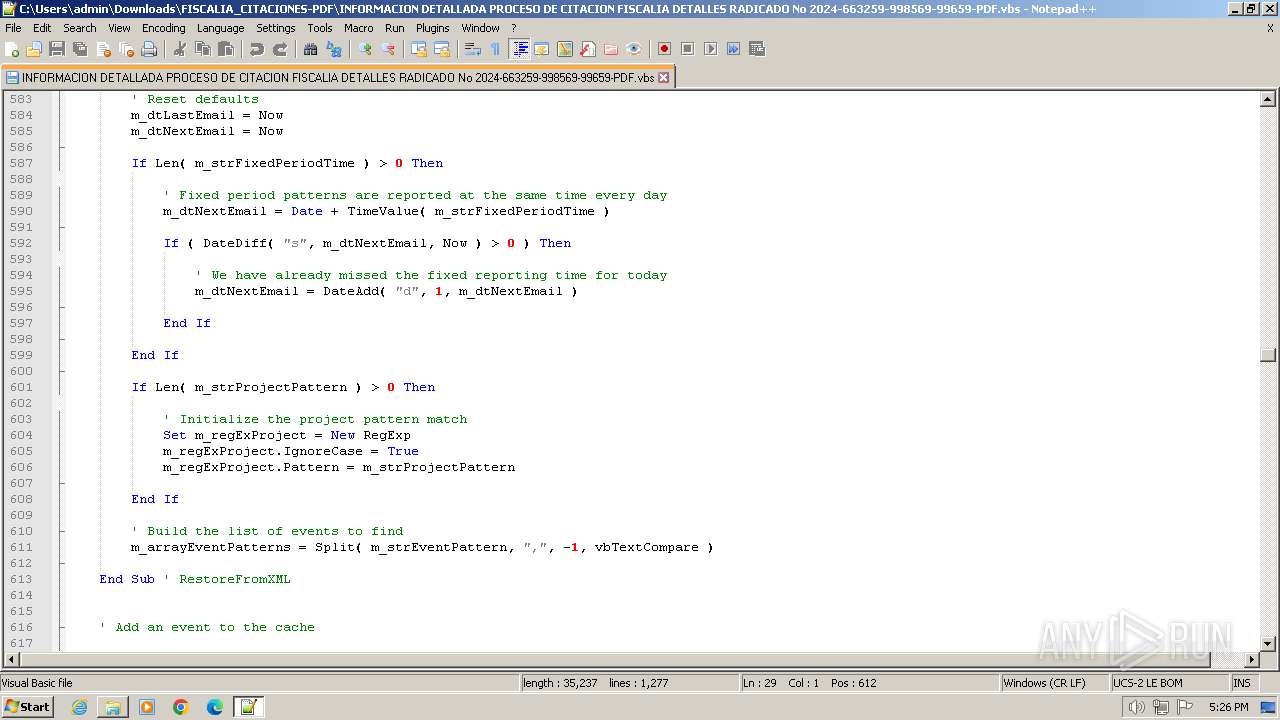
Task: Click the Save All toolbar icon
Action: 80,49
